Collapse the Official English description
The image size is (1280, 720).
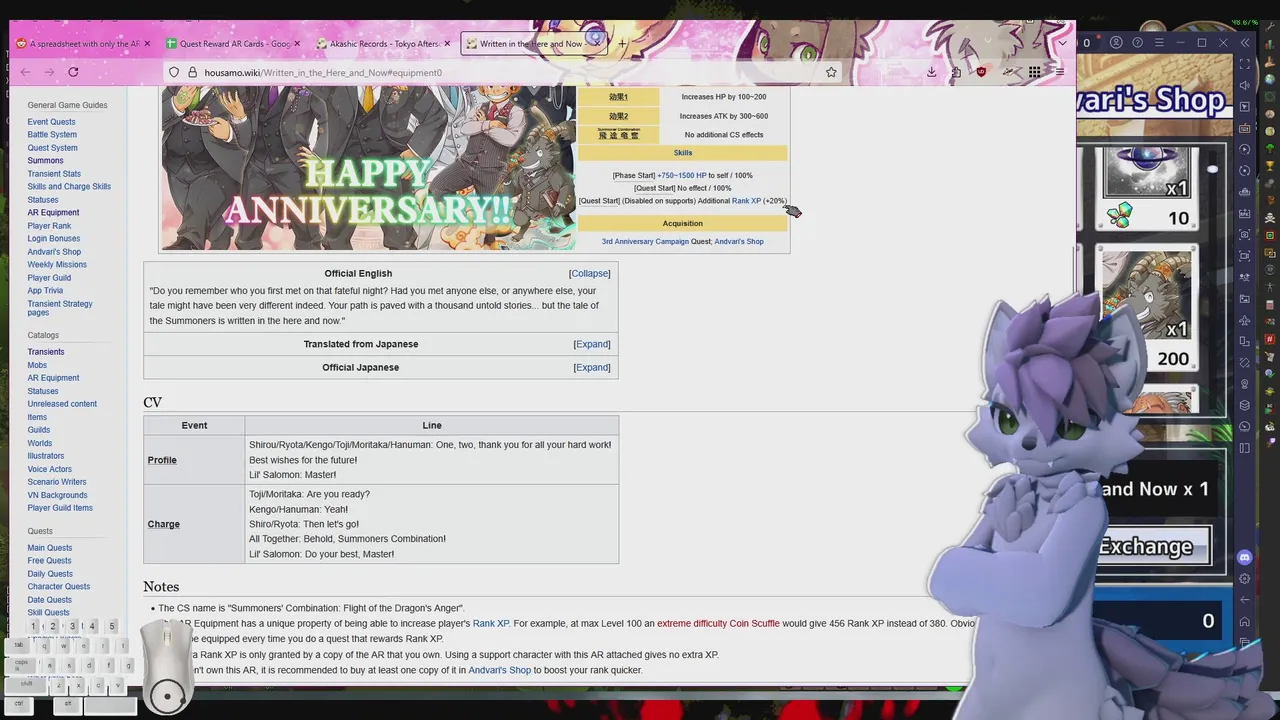coord(589,273)
